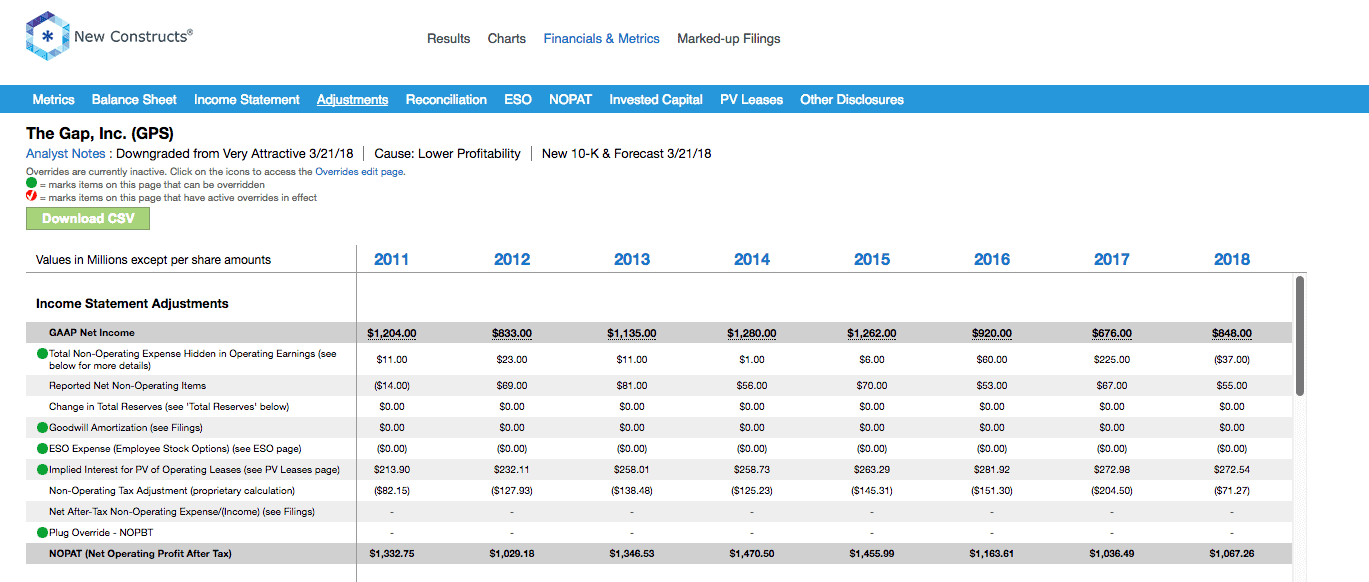This screenshot has height=582, width=1369.
Task: Click the 2014 column header
Action: (751, 259)
